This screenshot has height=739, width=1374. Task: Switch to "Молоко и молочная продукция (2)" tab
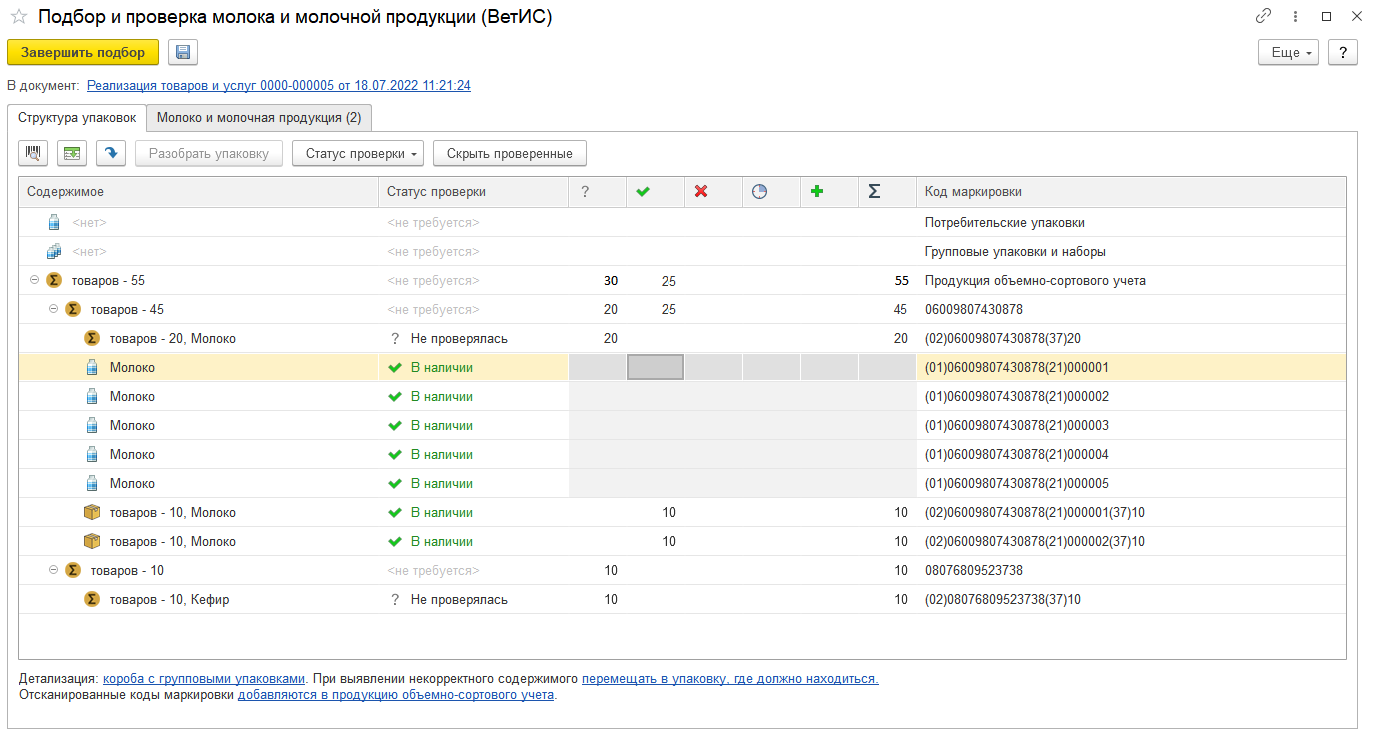pos(259,118)
